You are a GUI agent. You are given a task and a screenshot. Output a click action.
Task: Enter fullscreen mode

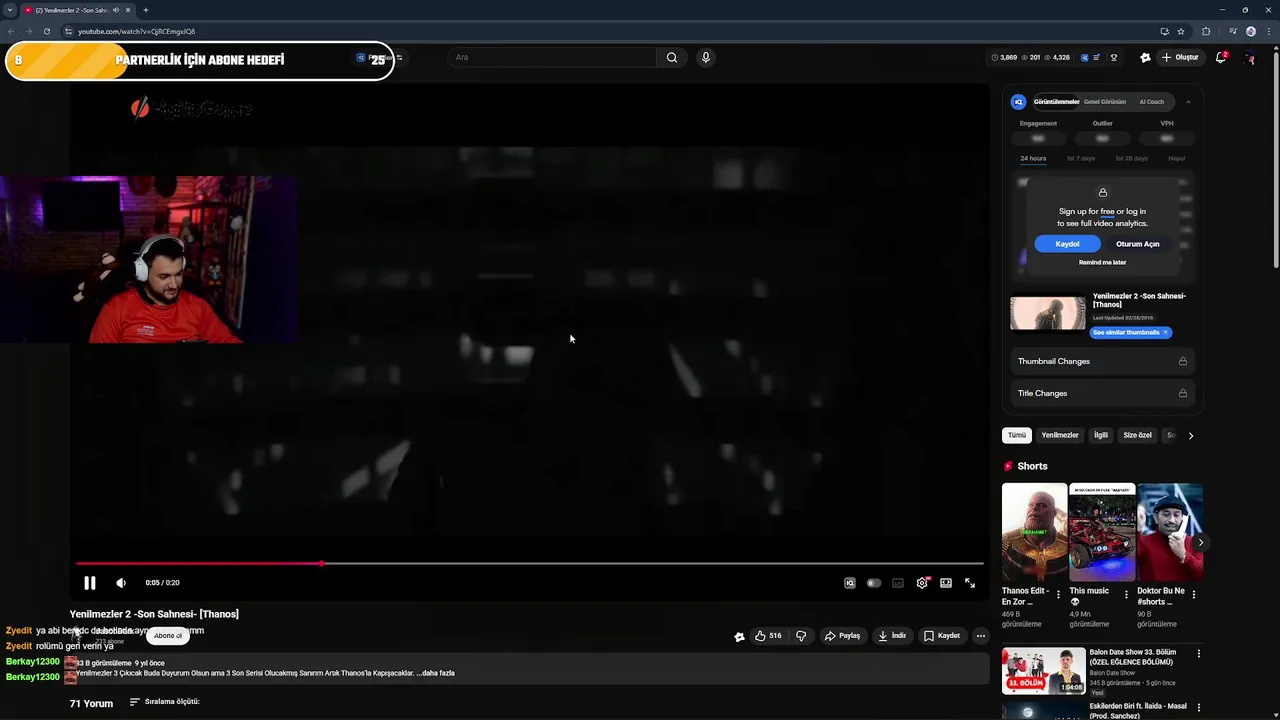pos(970,583)
